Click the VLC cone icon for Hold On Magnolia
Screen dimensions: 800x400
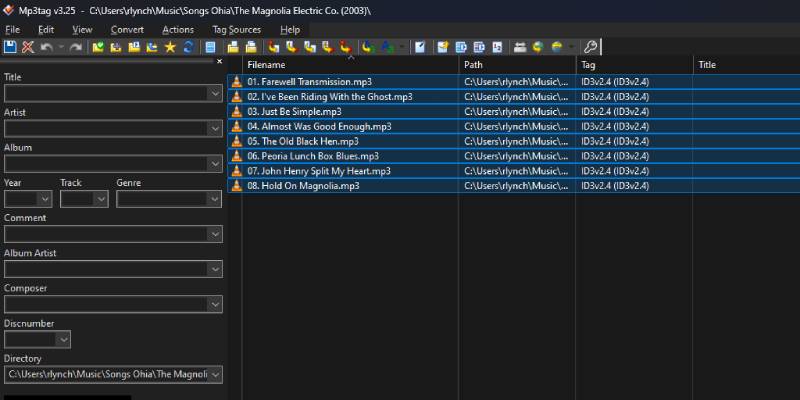tap(236, 186)
